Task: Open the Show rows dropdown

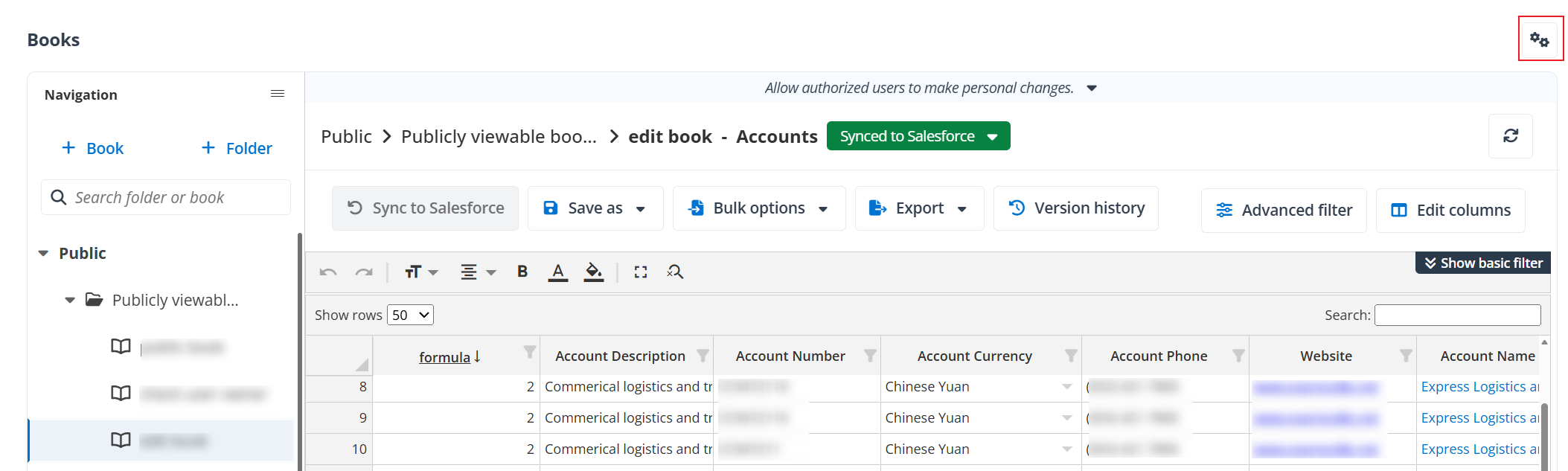Action: (410, 315)
